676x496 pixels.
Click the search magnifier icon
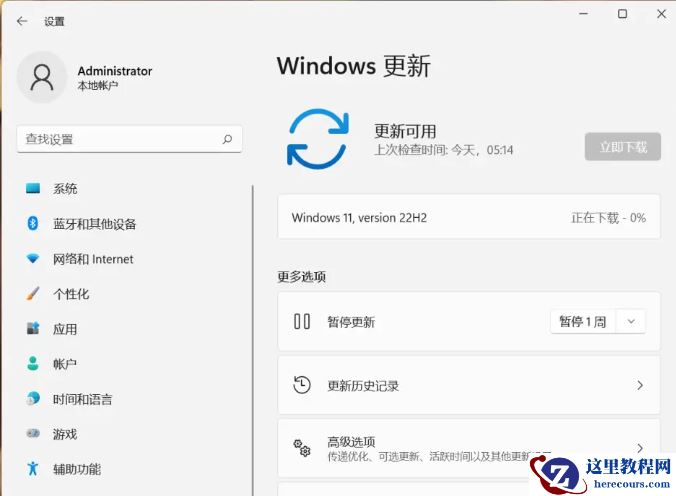pos(227,139)
